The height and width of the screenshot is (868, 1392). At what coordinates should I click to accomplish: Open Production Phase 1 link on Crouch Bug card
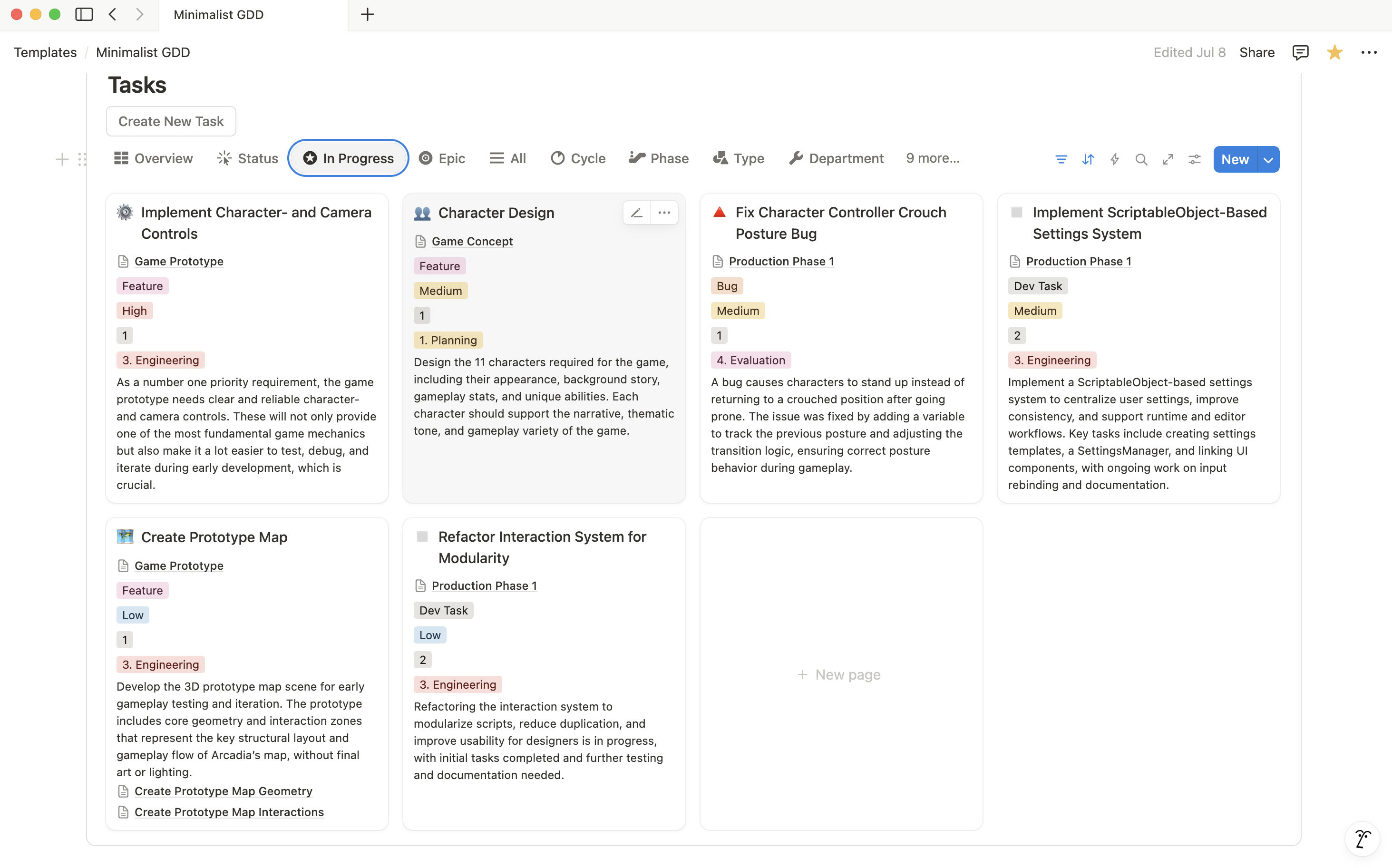[x=781, y=261]
